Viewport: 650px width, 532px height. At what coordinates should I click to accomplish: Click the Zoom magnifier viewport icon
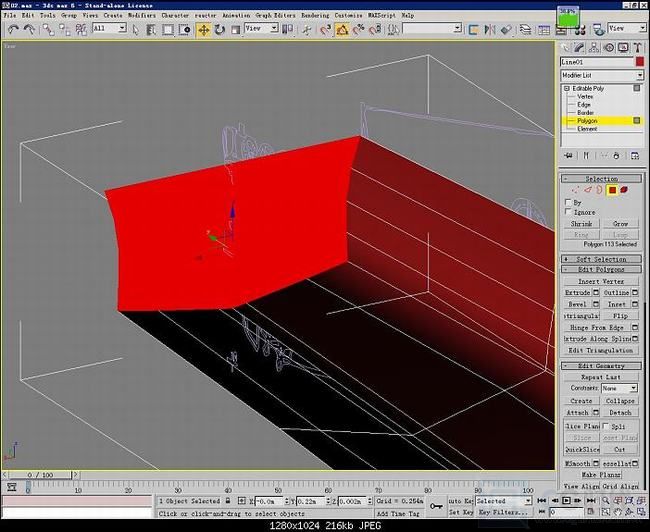pyautogui.click(x=606, y=501)
